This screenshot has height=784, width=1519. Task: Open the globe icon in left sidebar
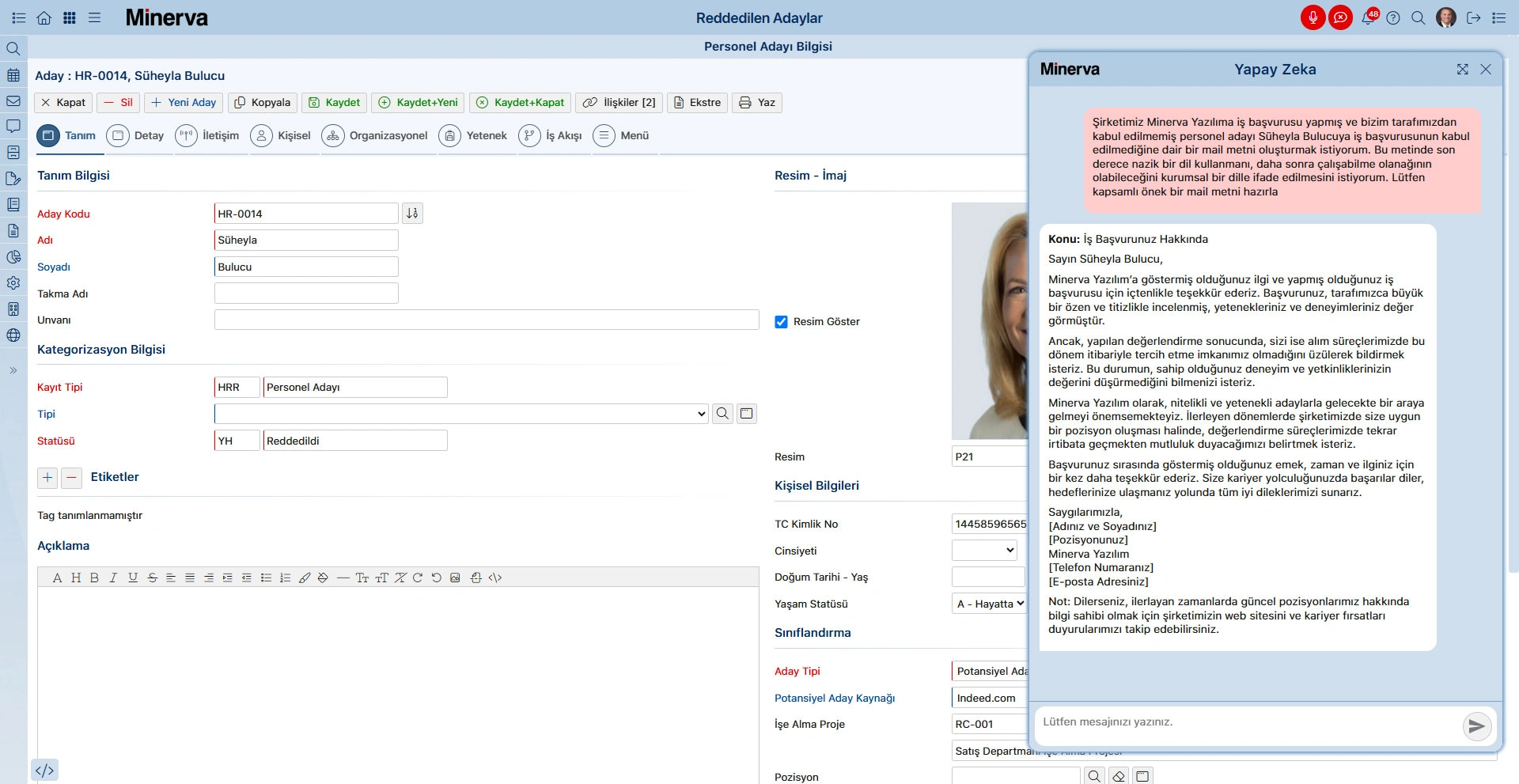[13, 335]
